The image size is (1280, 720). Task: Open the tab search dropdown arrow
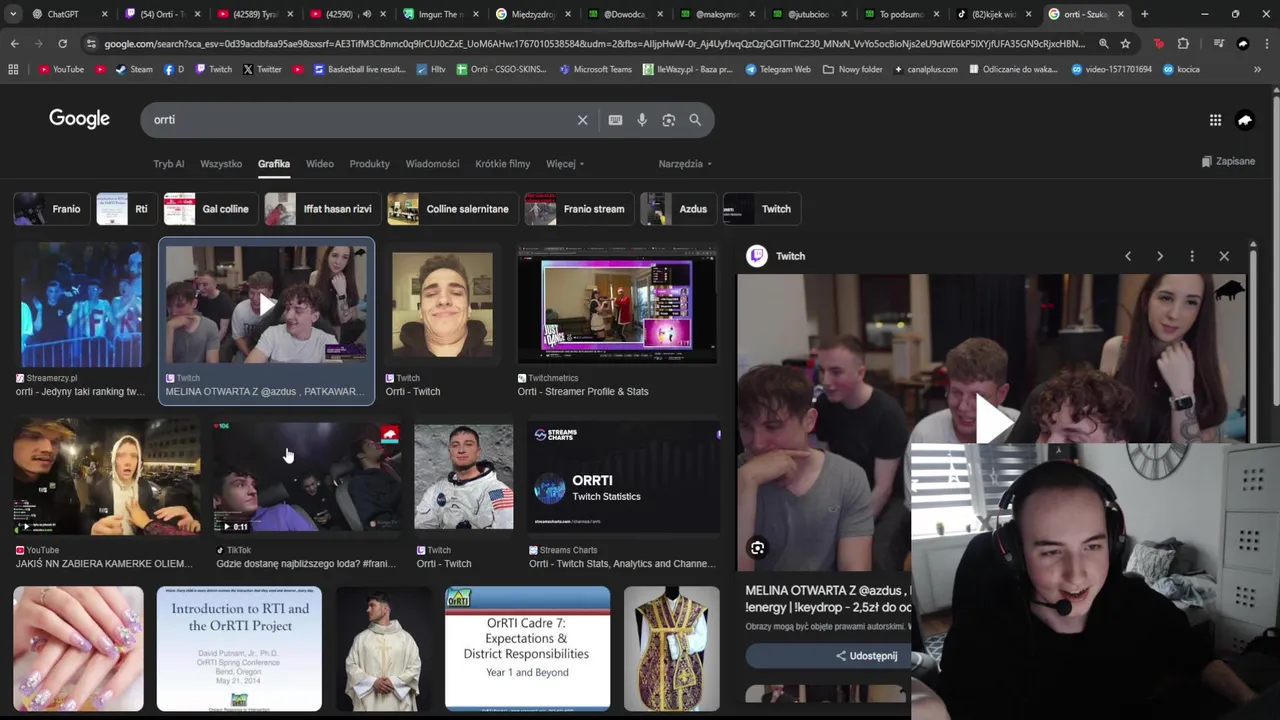tap(14, 14)
